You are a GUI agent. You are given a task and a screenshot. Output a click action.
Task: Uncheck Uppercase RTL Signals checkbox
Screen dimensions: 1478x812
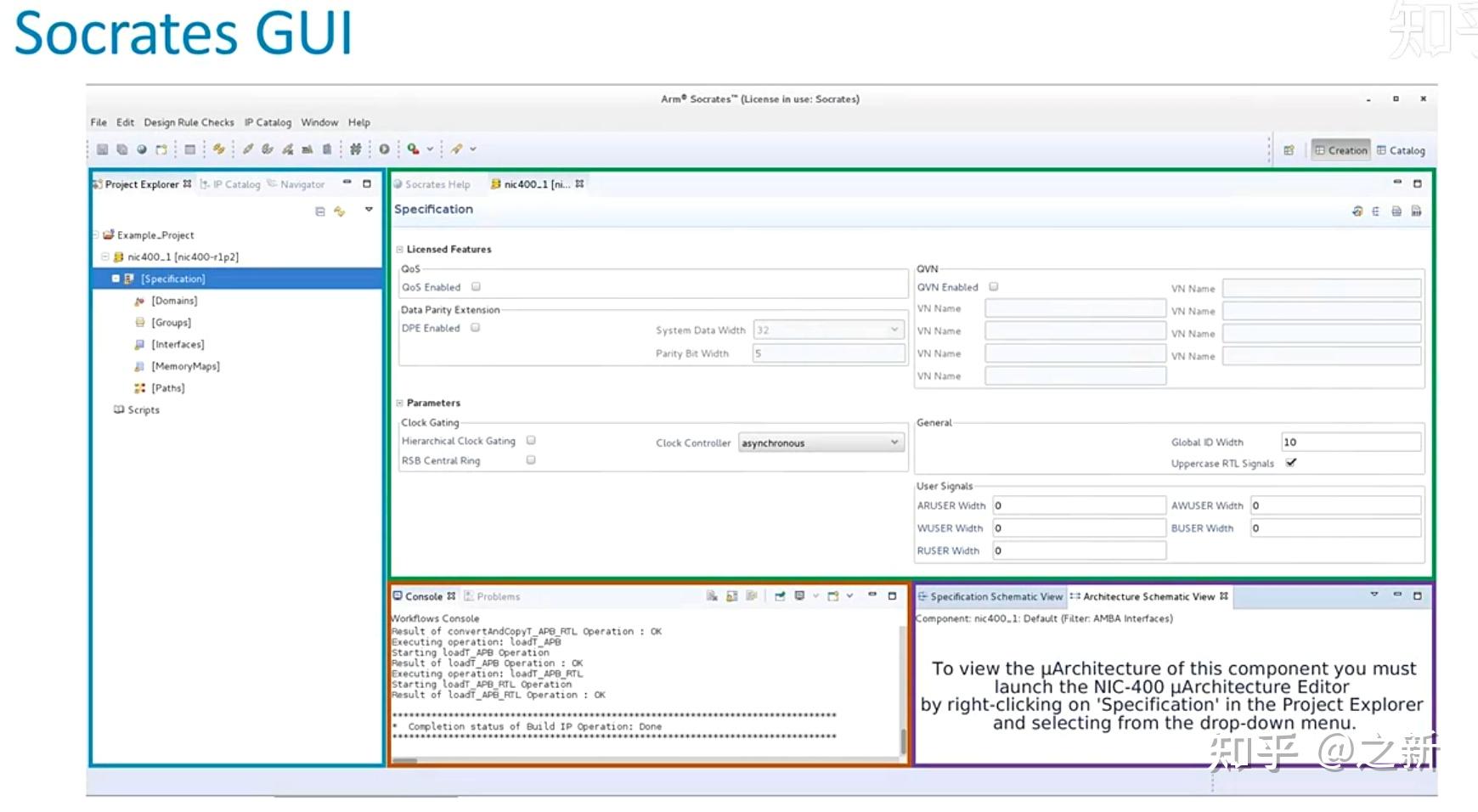point(1291,463)
